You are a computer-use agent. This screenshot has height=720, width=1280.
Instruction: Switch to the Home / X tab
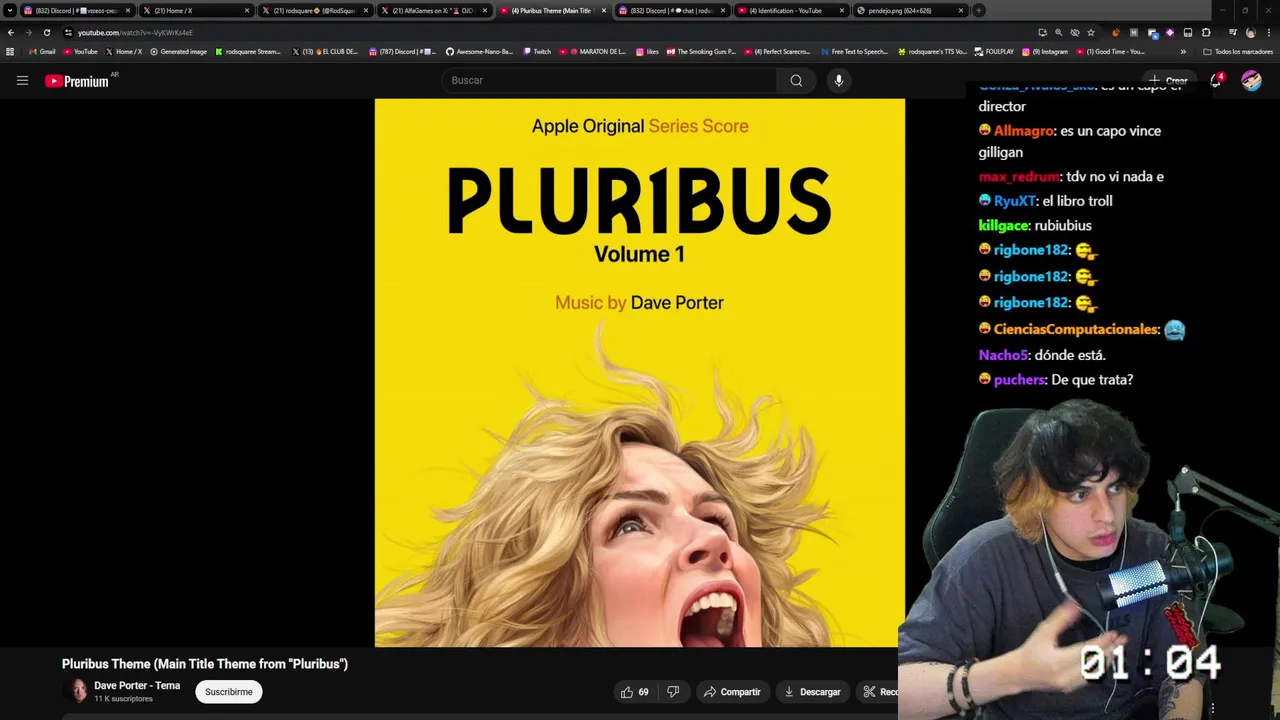196,10
